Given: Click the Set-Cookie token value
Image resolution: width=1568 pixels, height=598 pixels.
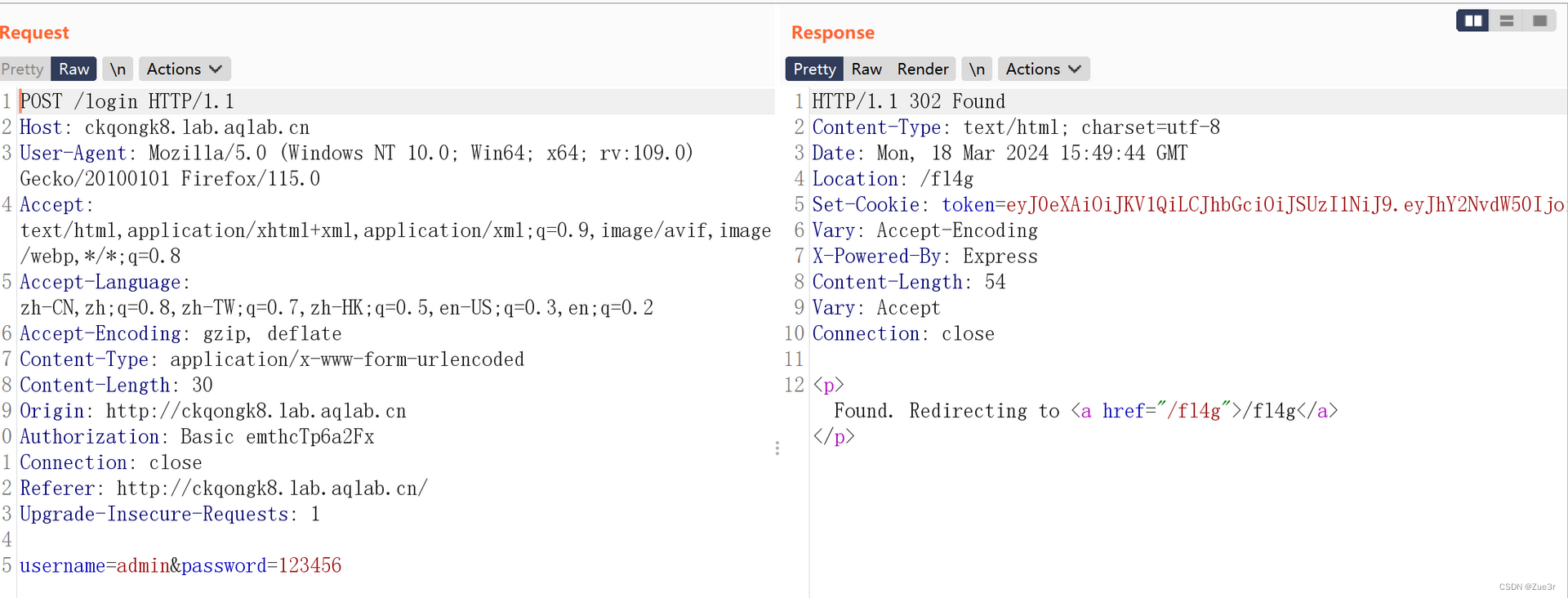Looking at the screenshot, I should click(x=1285, y=205).
